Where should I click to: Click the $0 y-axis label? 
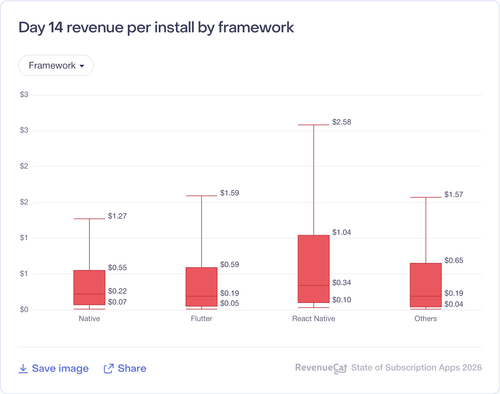(24, 310)
